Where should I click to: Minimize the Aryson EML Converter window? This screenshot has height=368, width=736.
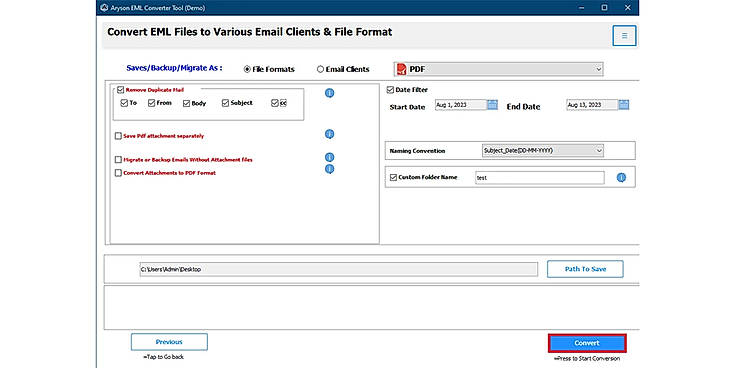[581, 8]
